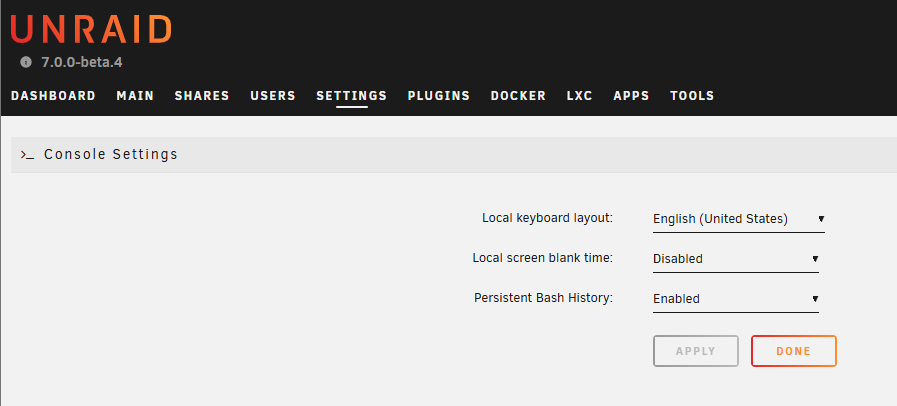Expand the Local screen blank time dropdown

pos(736,259)
